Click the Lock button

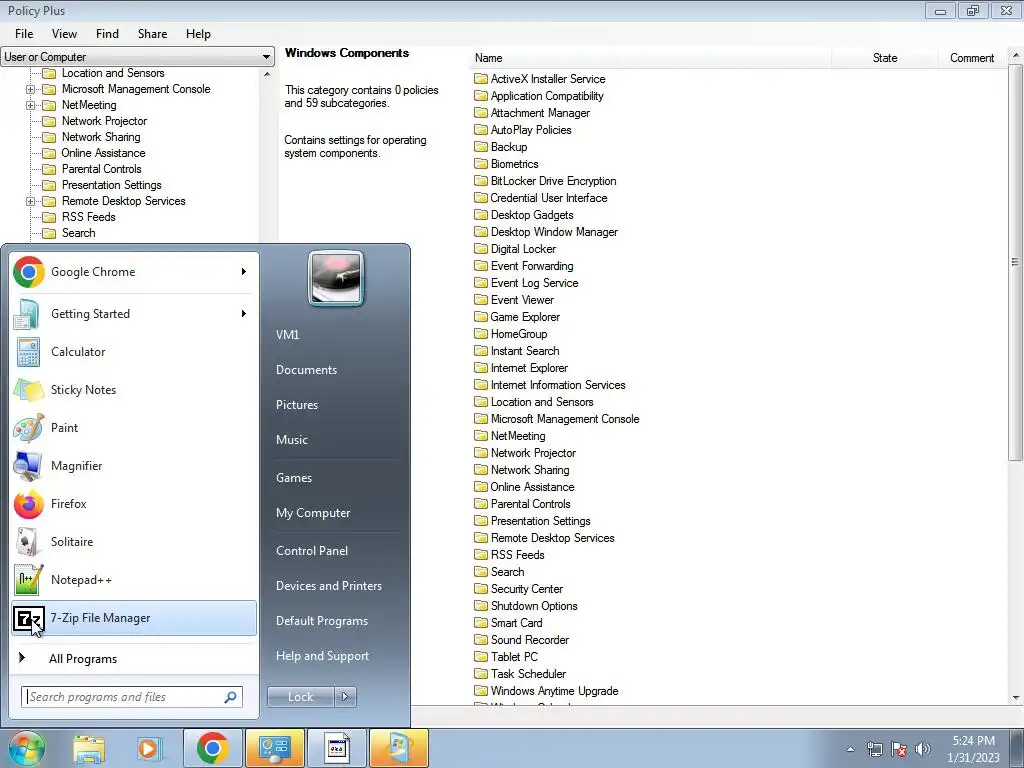pyautogui.click(x=301, y=697)
